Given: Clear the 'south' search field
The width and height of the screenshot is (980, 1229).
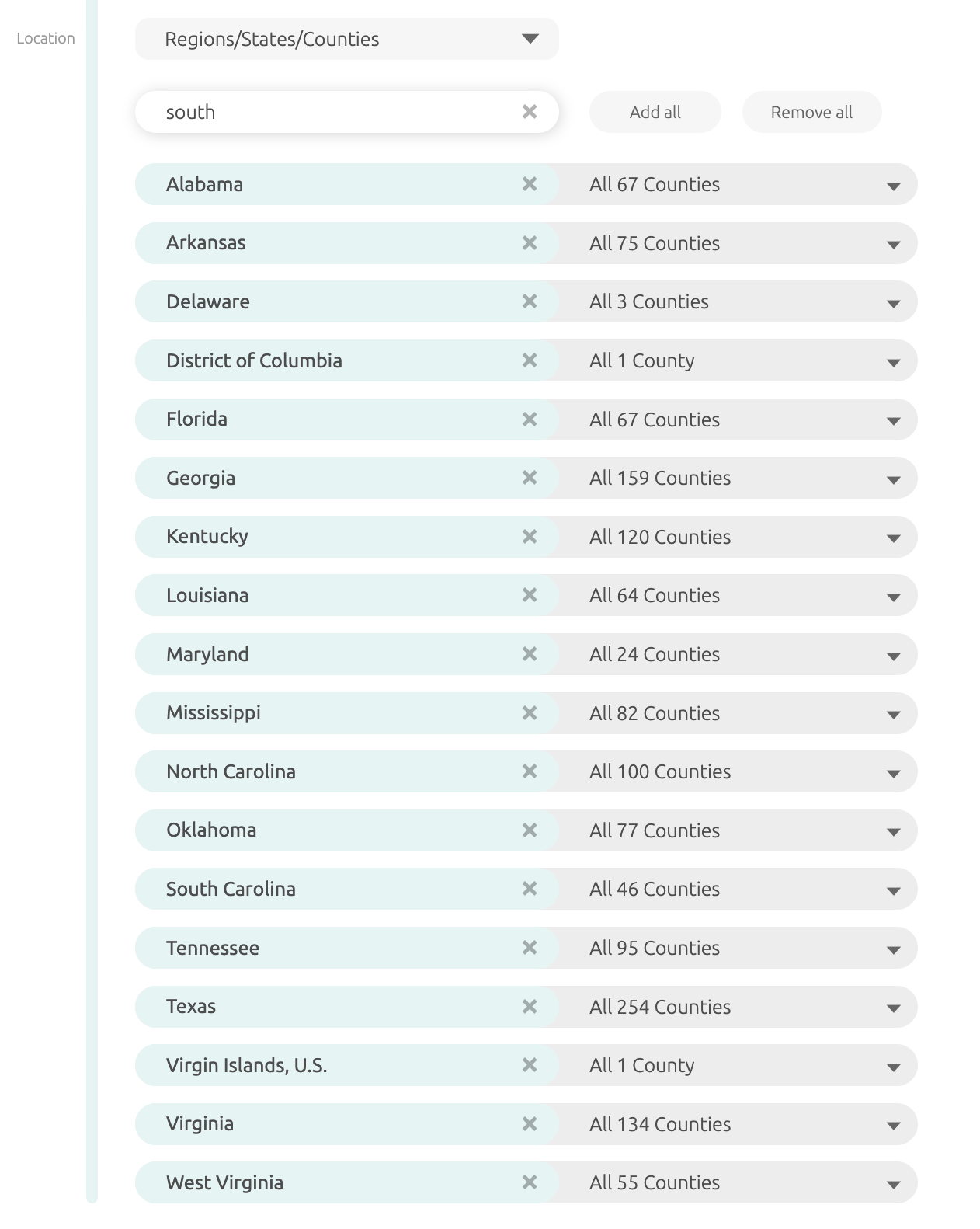Looking at the screenshot, I should (x=530, y=112).
